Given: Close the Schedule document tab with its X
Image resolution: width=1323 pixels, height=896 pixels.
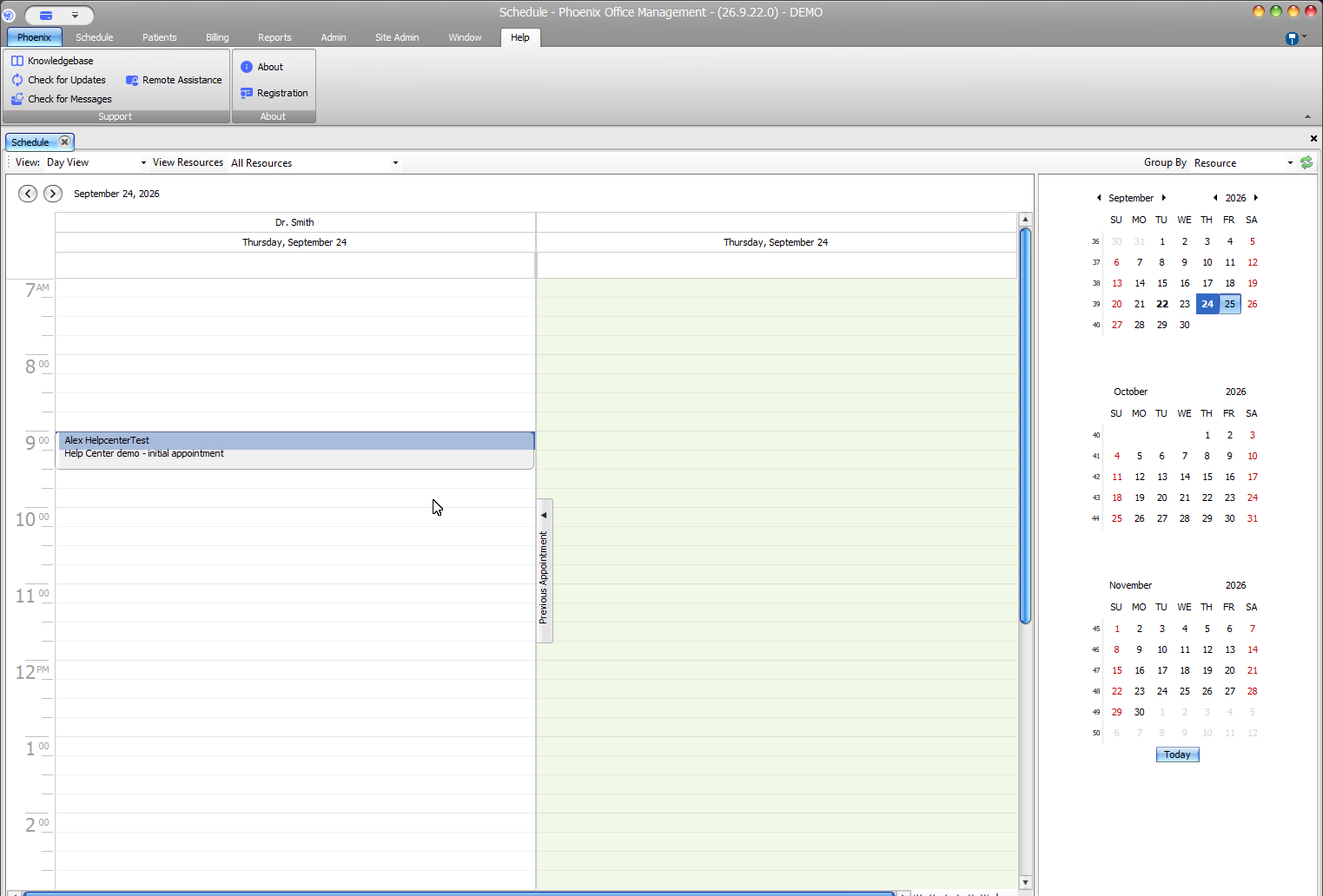Looking at the screenshot, I should pyautogui.click(x=64, y=142).
